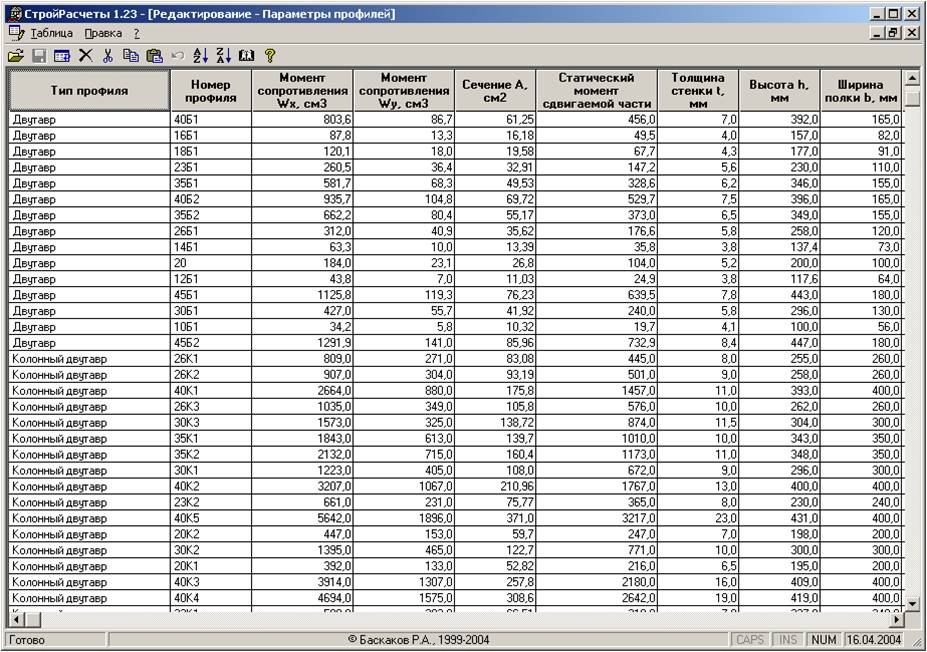Open the Правка menu
Screen dimensions: 927x652
point(103,34)
